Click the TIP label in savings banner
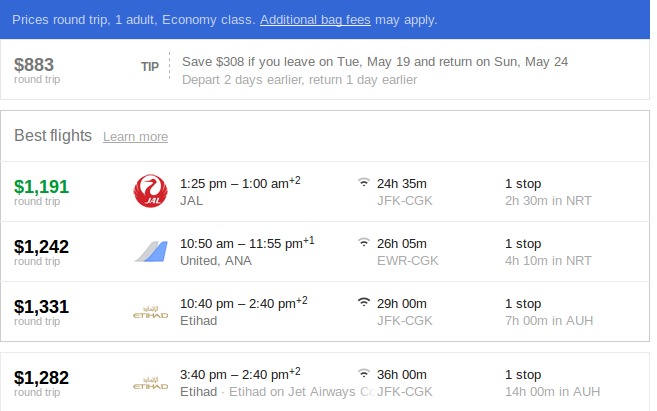This screenshot has height=411, width=657. click(x=148, y=66)
